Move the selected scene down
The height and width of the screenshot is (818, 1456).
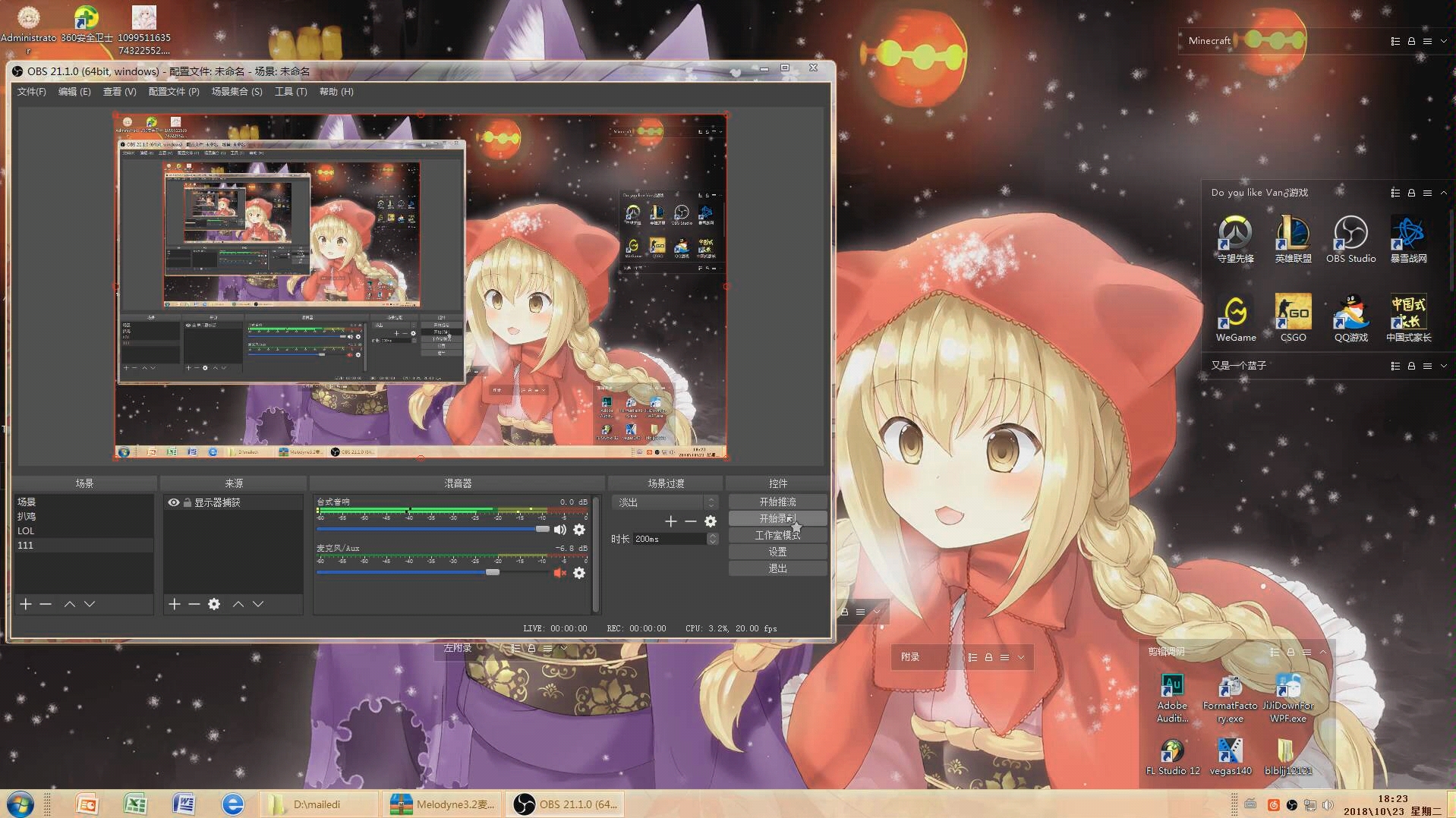coord(90,604)
